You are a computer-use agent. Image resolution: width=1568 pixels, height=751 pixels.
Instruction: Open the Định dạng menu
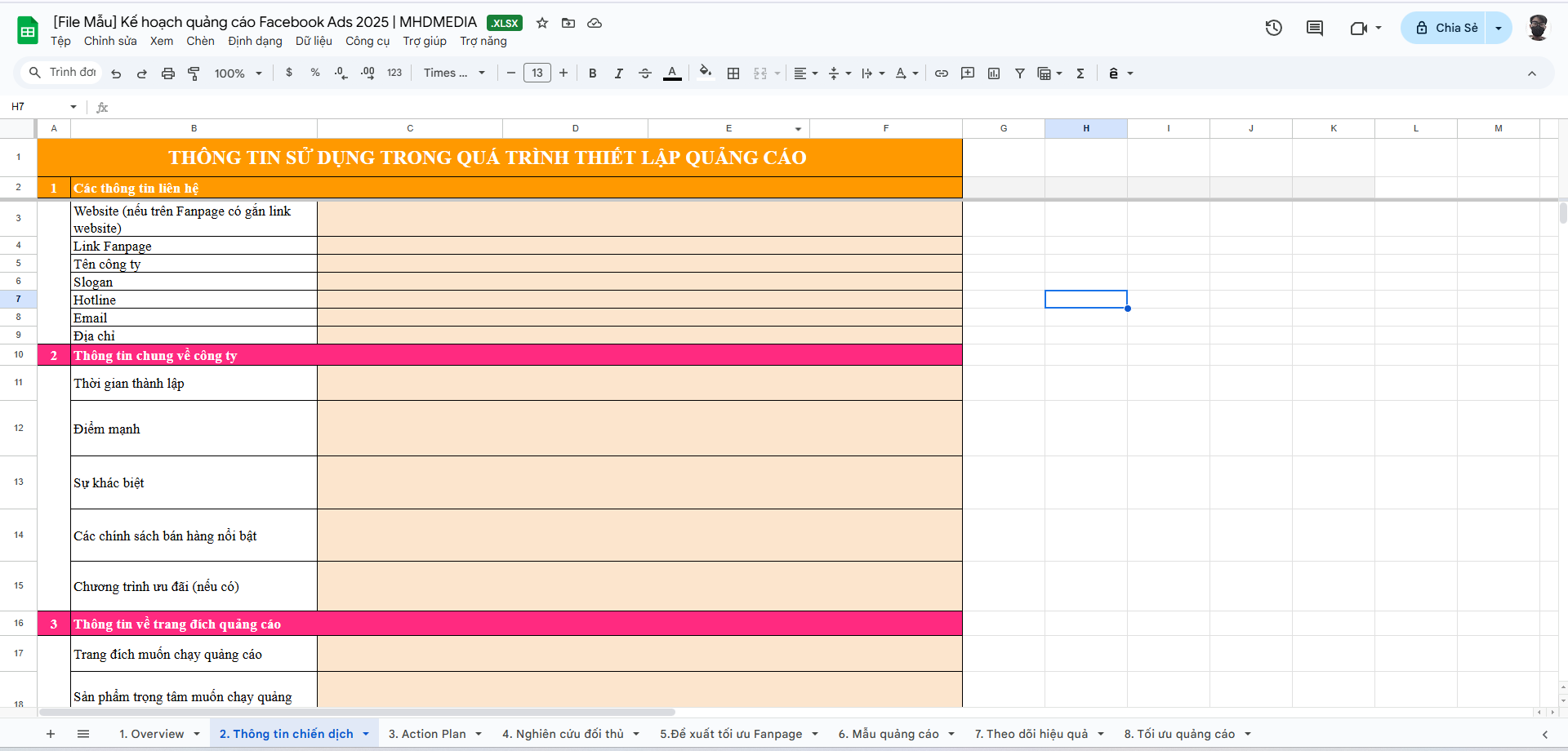255,41
